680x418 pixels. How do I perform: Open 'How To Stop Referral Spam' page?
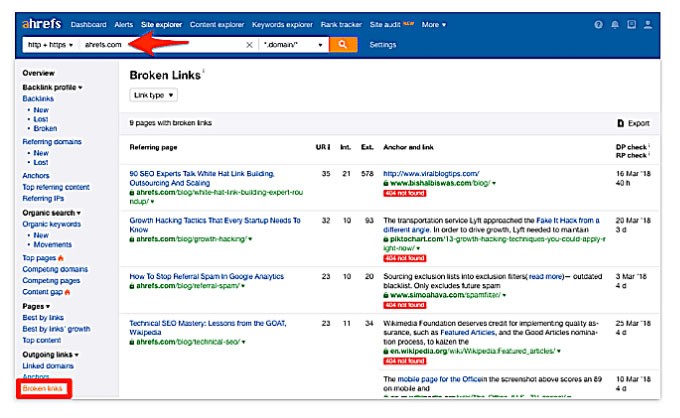point(206,276)
